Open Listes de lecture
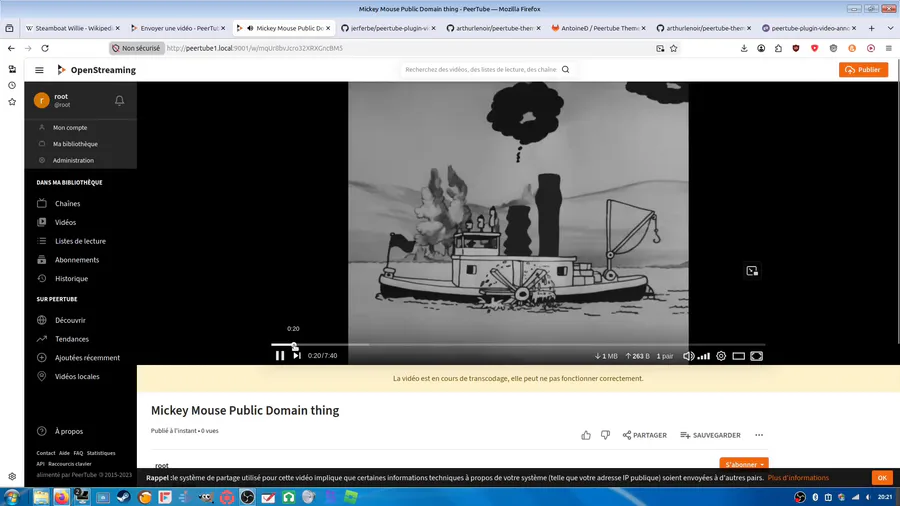 tap(80, 242)
